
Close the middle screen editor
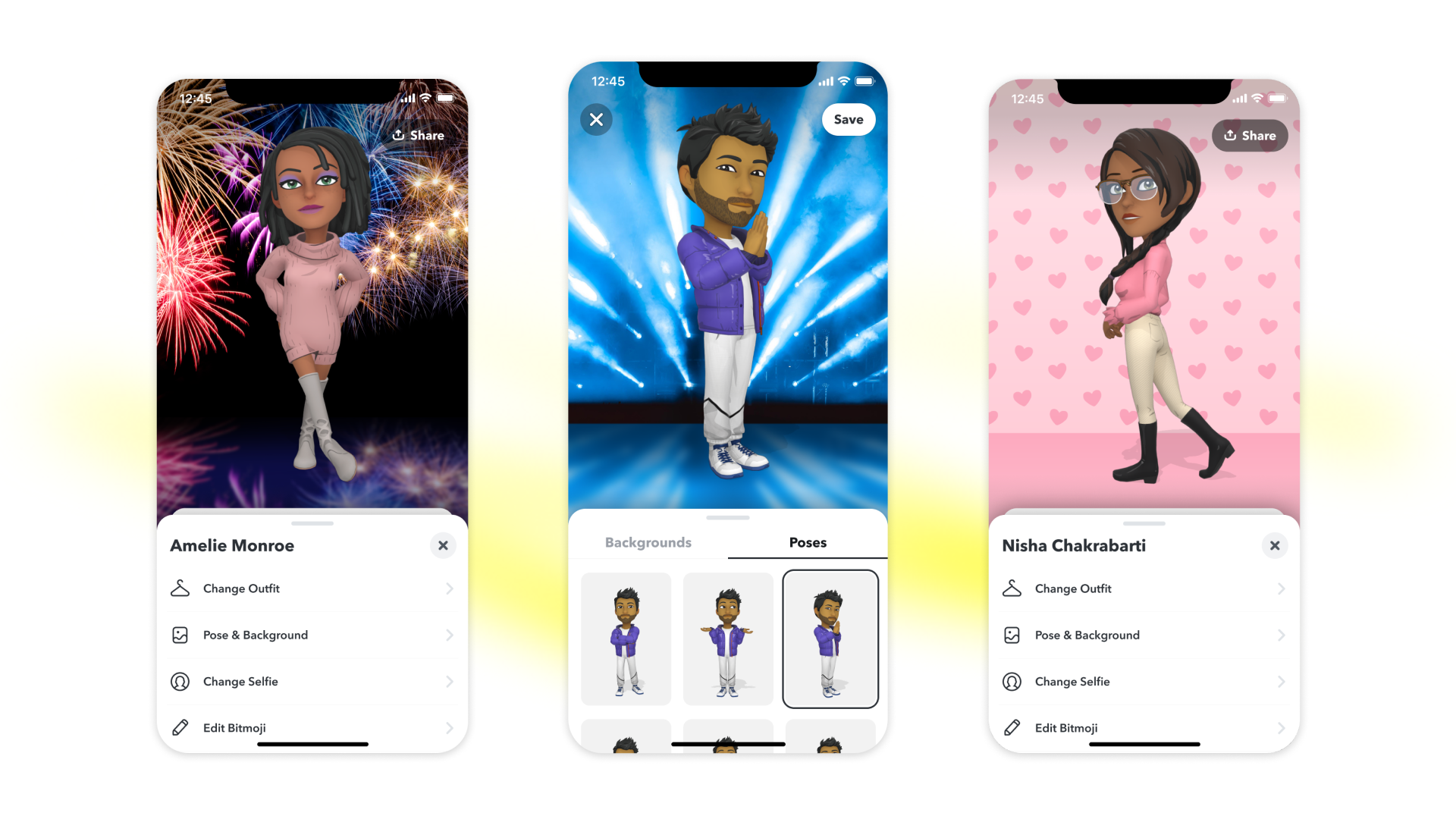click(596, 119)
